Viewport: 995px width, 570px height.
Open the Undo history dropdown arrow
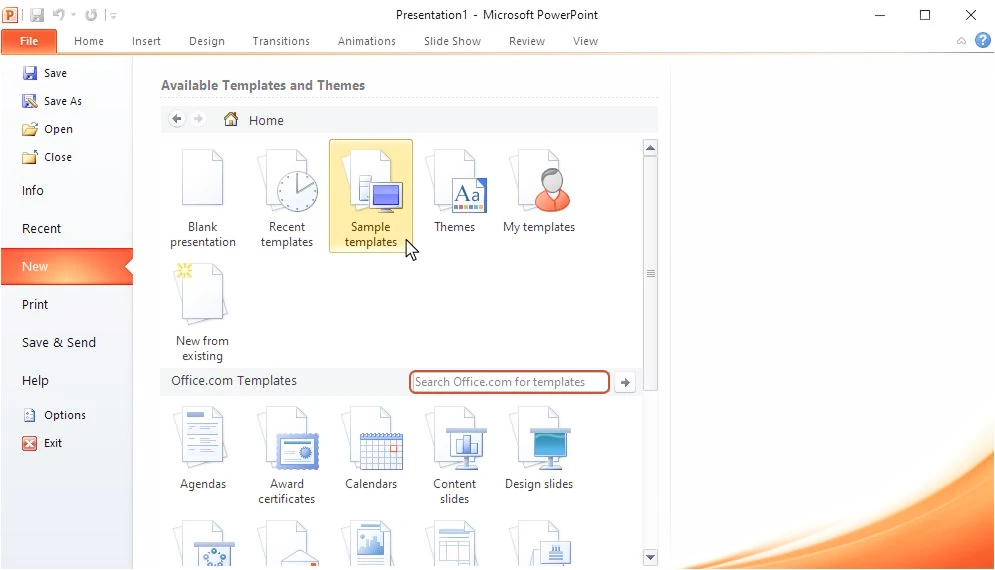[74, 15]
